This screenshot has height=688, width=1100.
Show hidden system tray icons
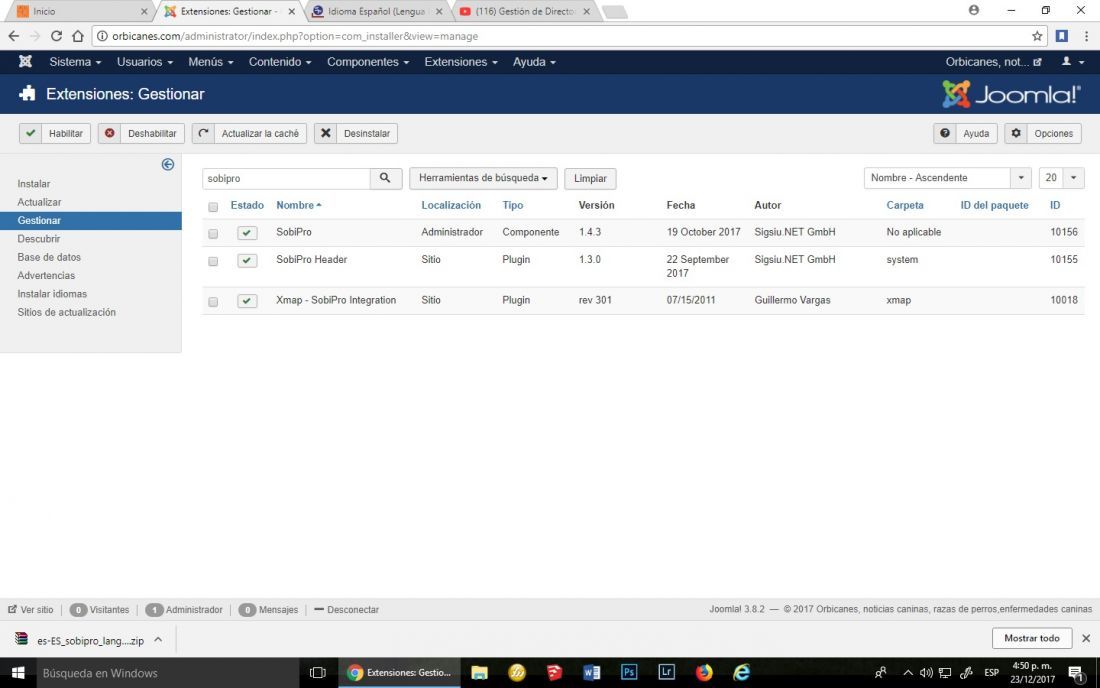click(908, 673)
